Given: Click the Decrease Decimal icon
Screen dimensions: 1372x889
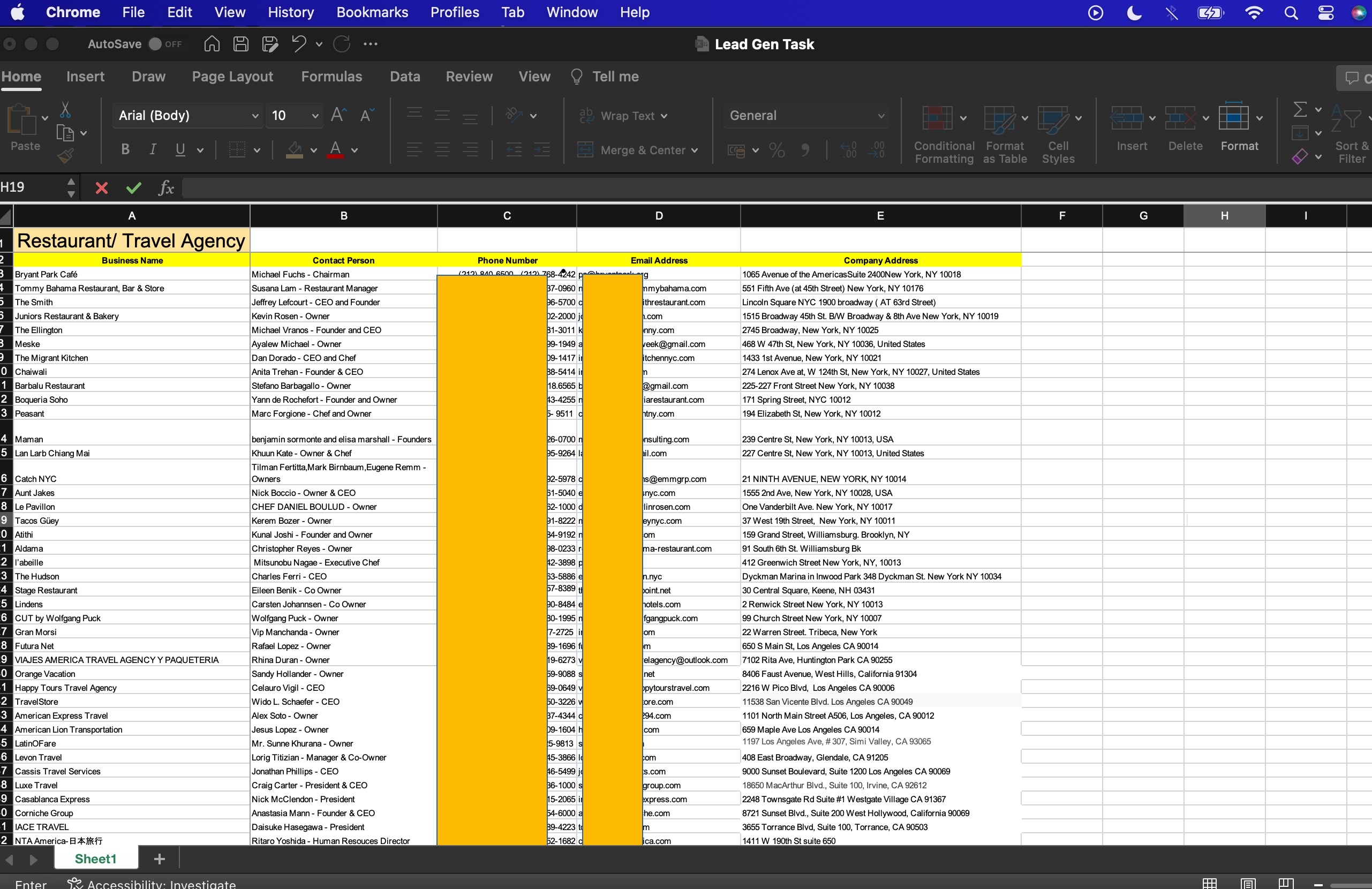Looking at the screenshot, I should (877, 150).
